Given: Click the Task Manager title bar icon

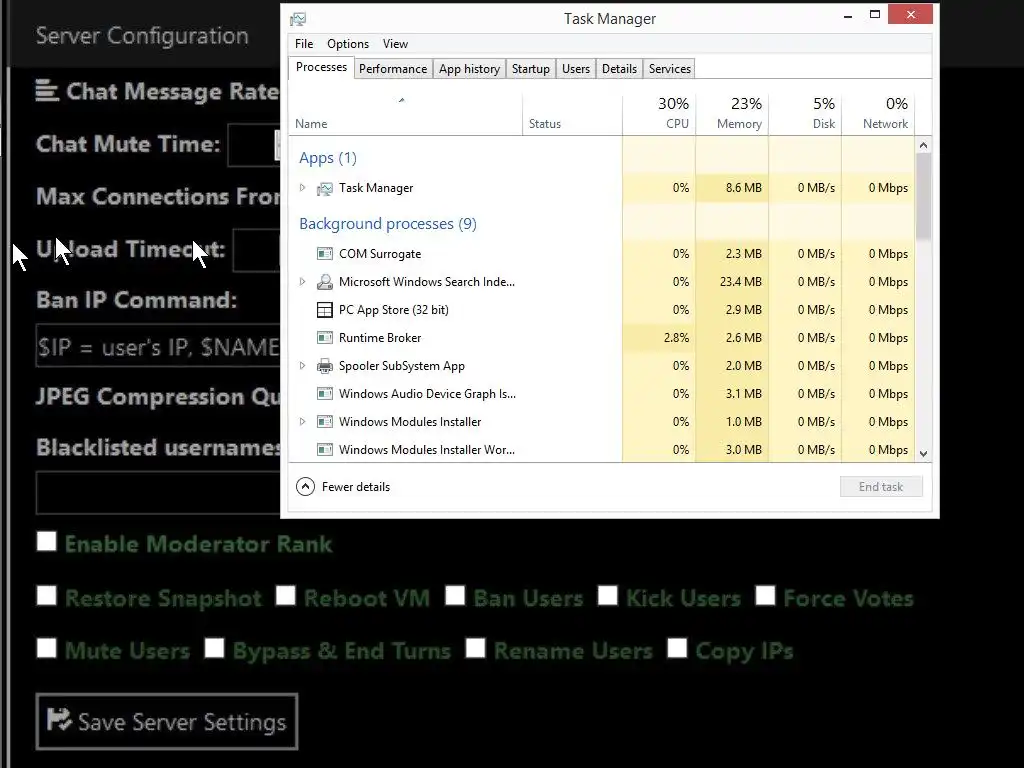Looking at the screenshot, I should point(298,19).
